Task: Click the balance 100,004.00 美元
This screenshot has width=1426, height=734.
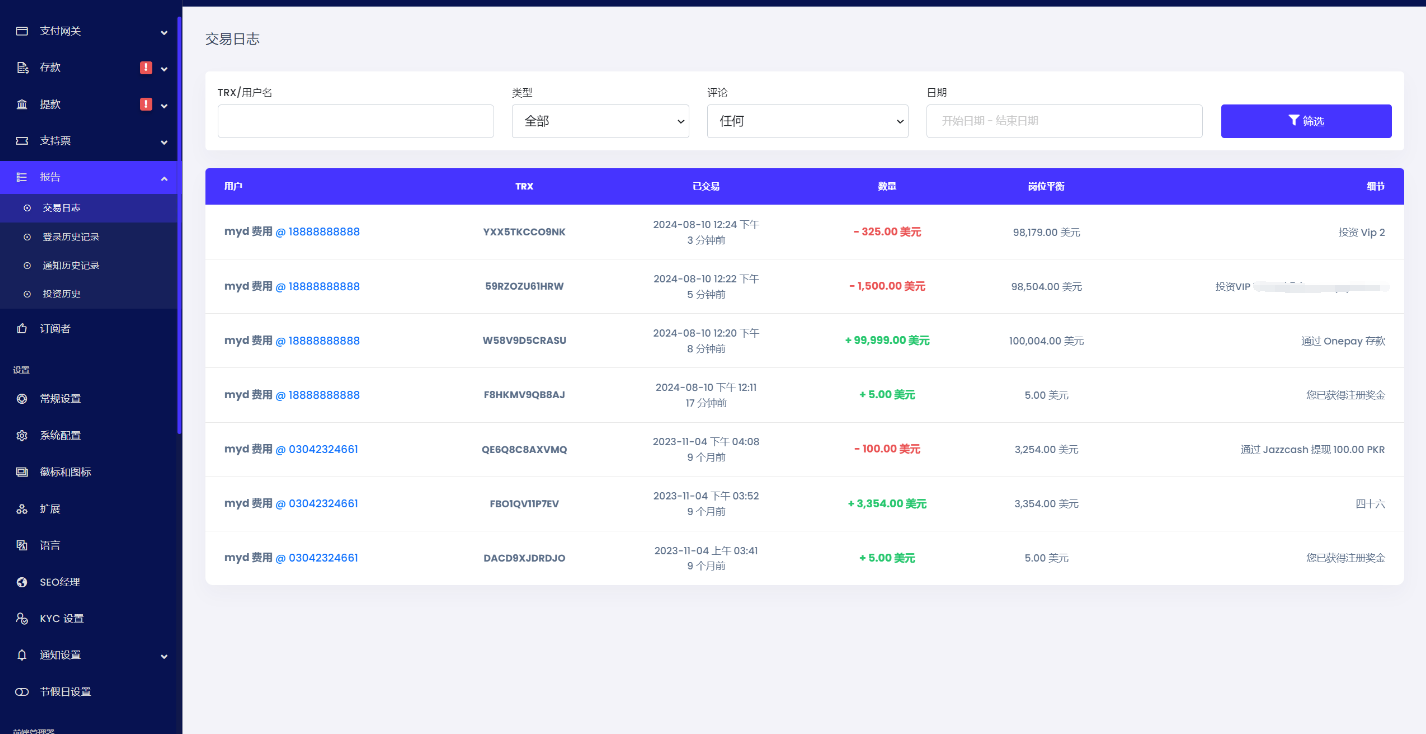Action: (1046, 341)
